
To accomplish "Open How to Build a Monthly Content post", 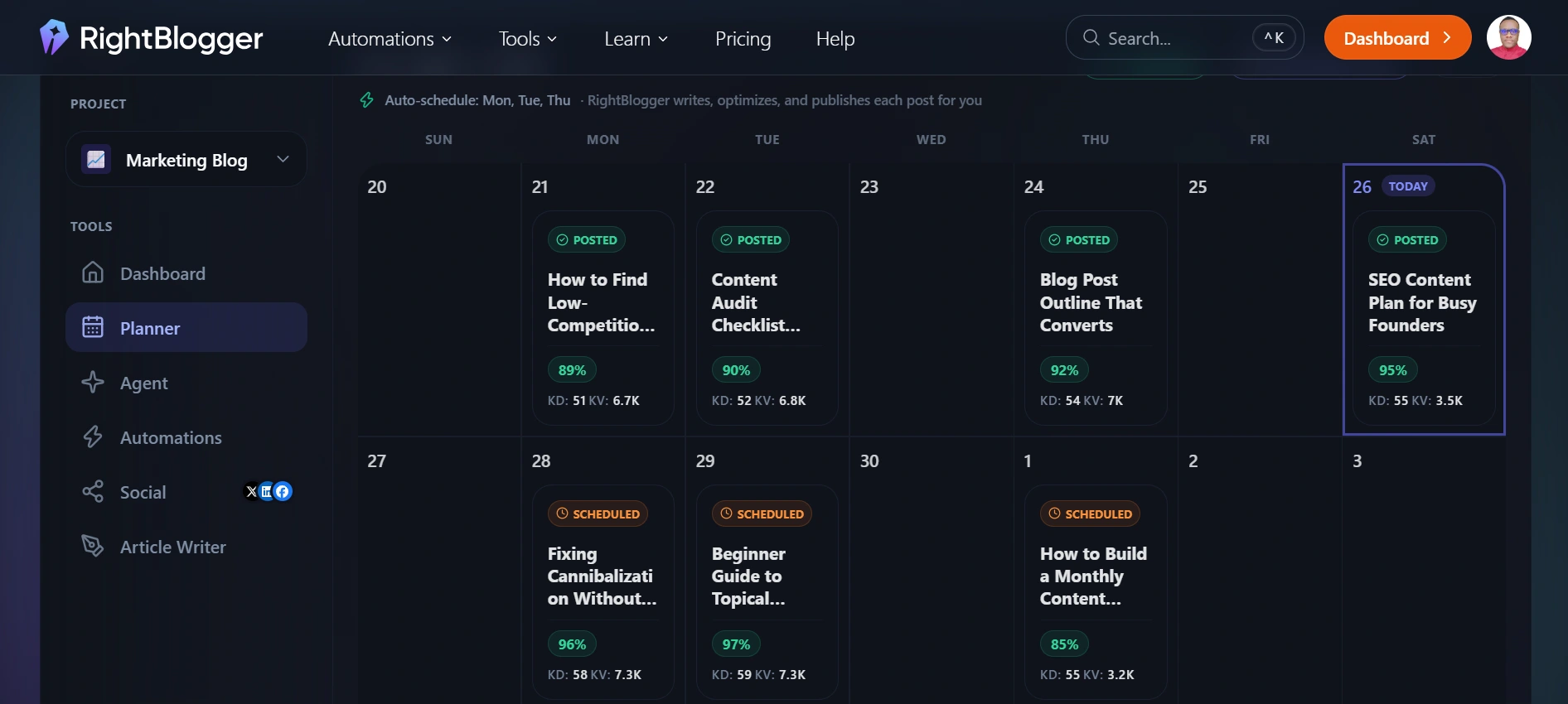I will coord(1095,592).
